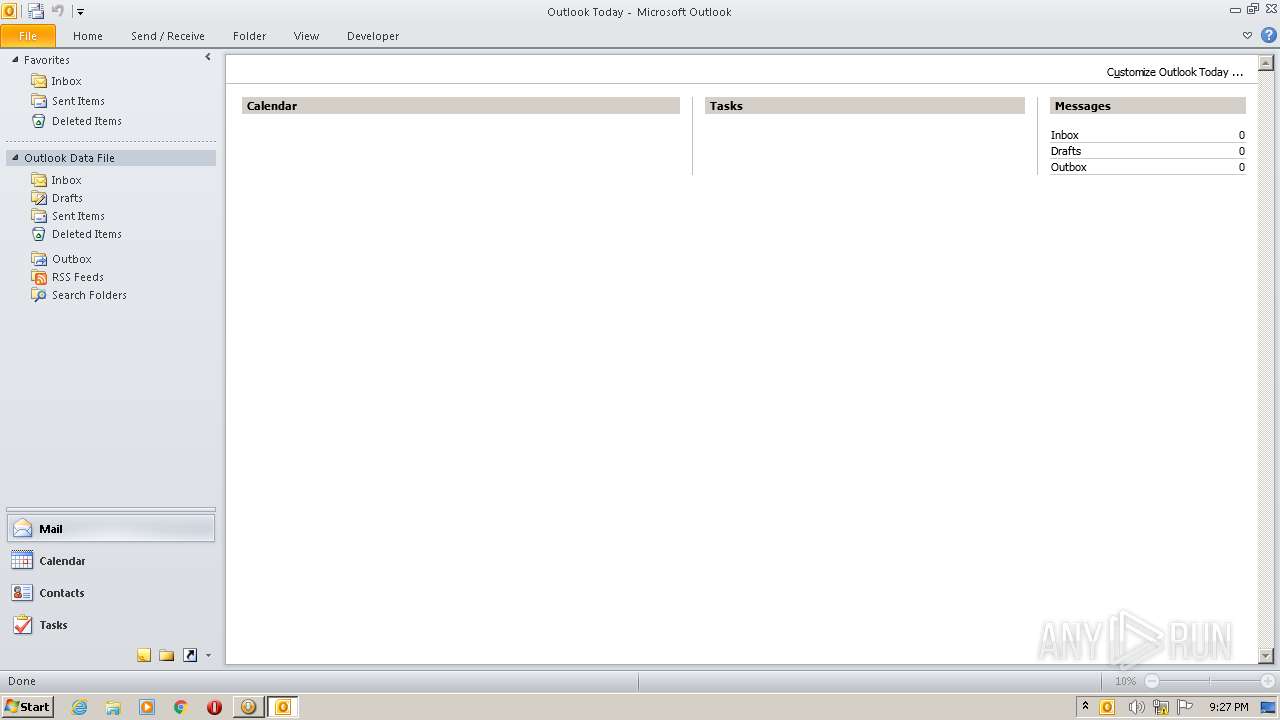Open Inbox under Outlook Data File
The height and width of the screenshot is (720, 1280).
pyautogui.click(x=67, y=180)
